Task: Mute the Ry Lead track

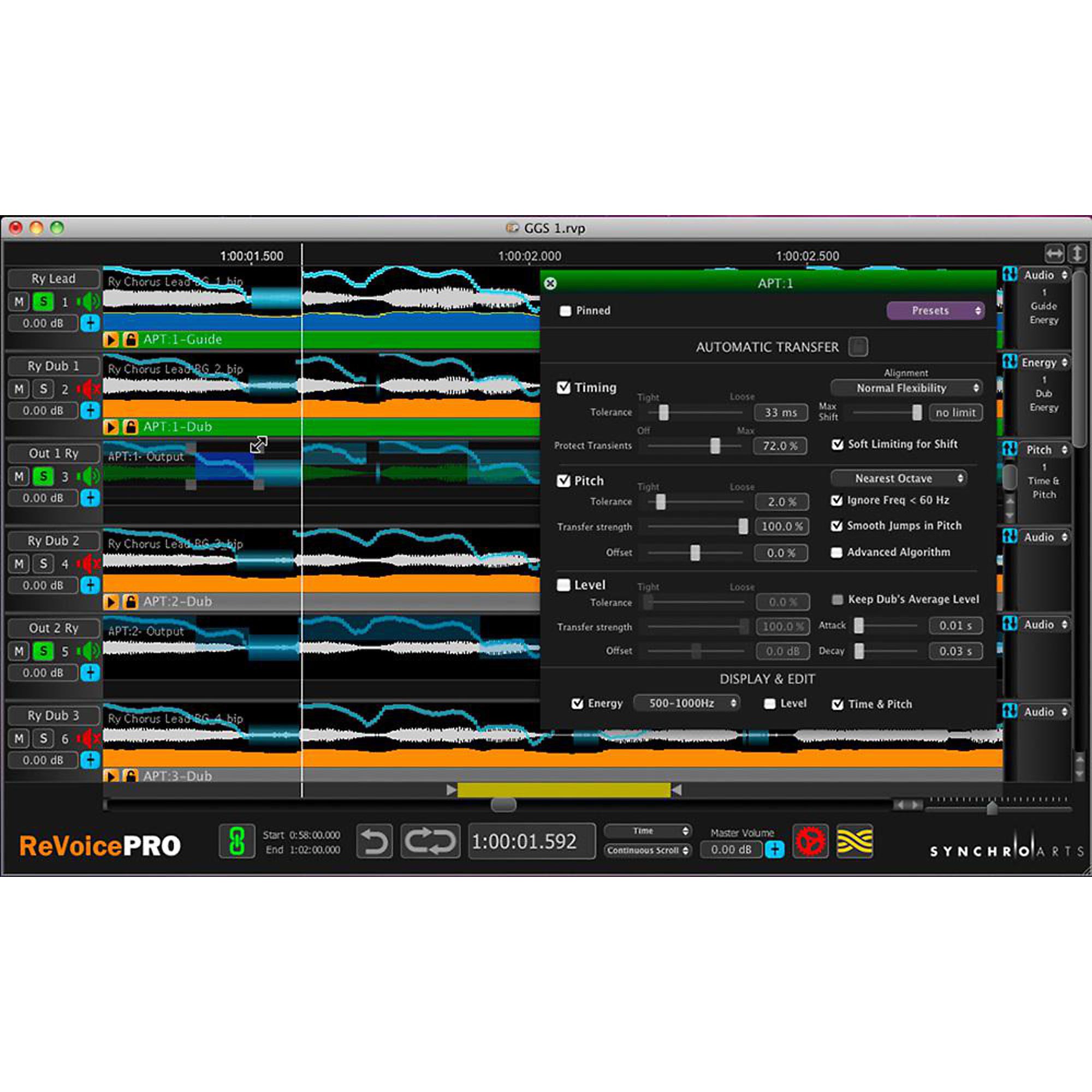Action: tap(19, 302)
